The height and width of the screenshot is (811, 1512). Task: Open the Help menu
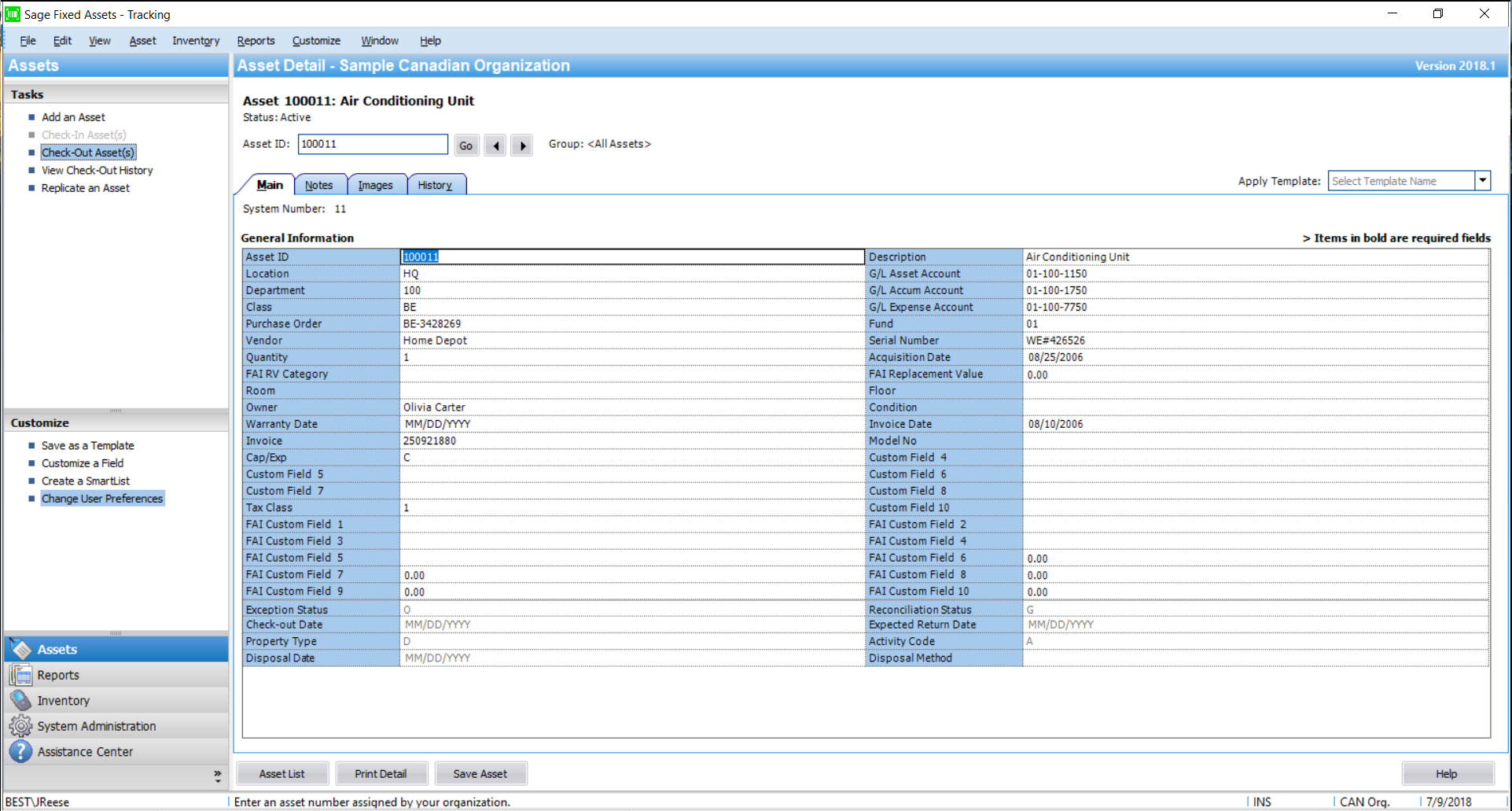(430, 41)
